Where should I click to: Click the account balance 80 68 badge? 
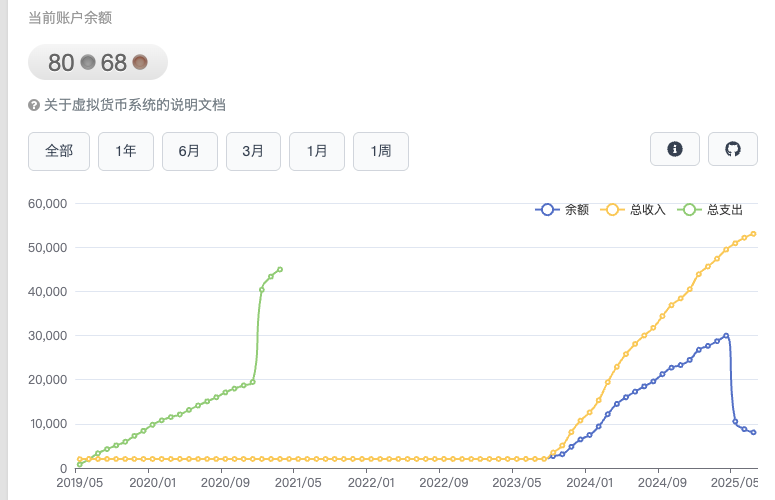click(97, 63)
